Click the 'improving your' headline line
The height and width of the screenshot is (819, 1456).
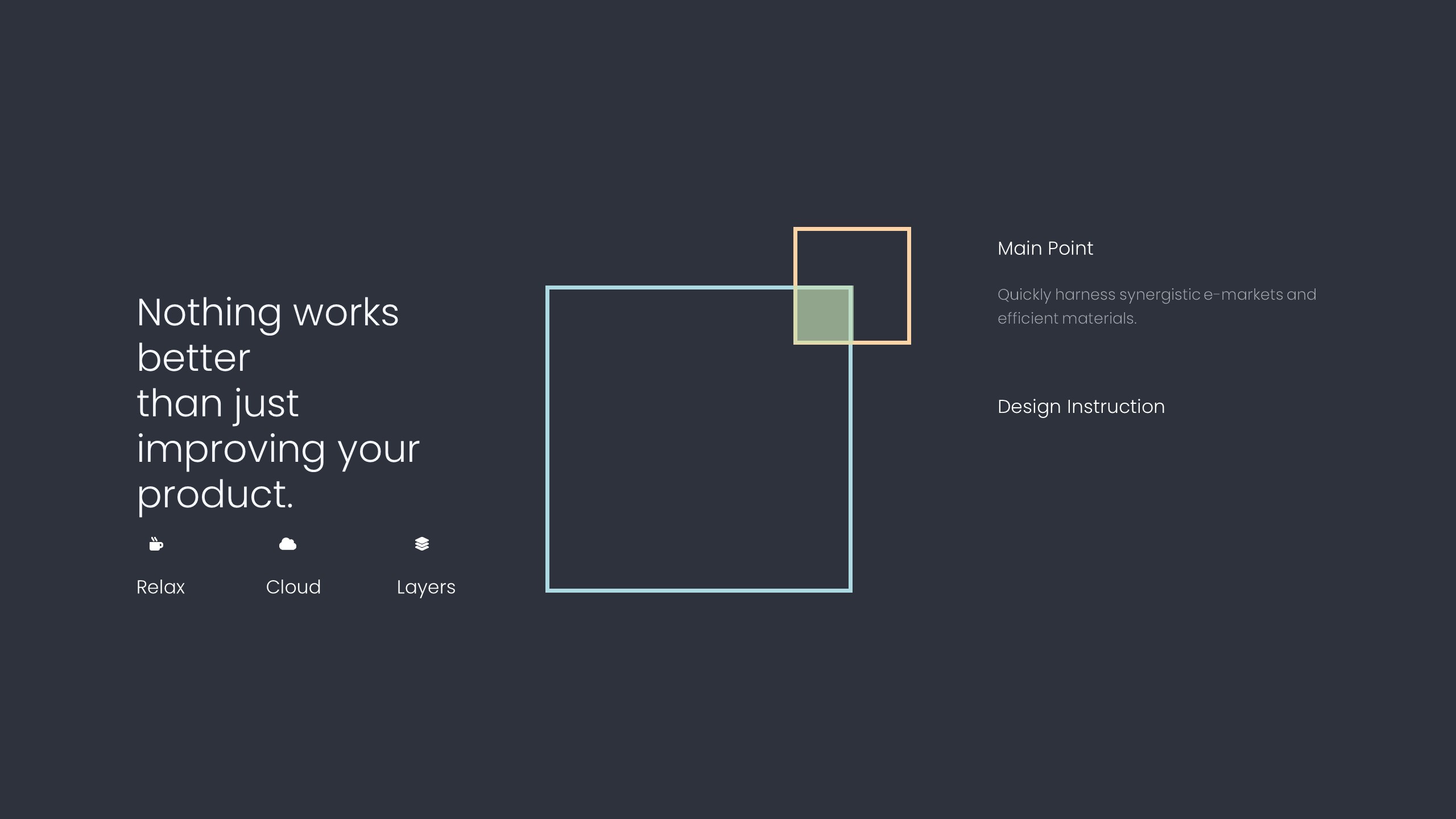[278, 449]
